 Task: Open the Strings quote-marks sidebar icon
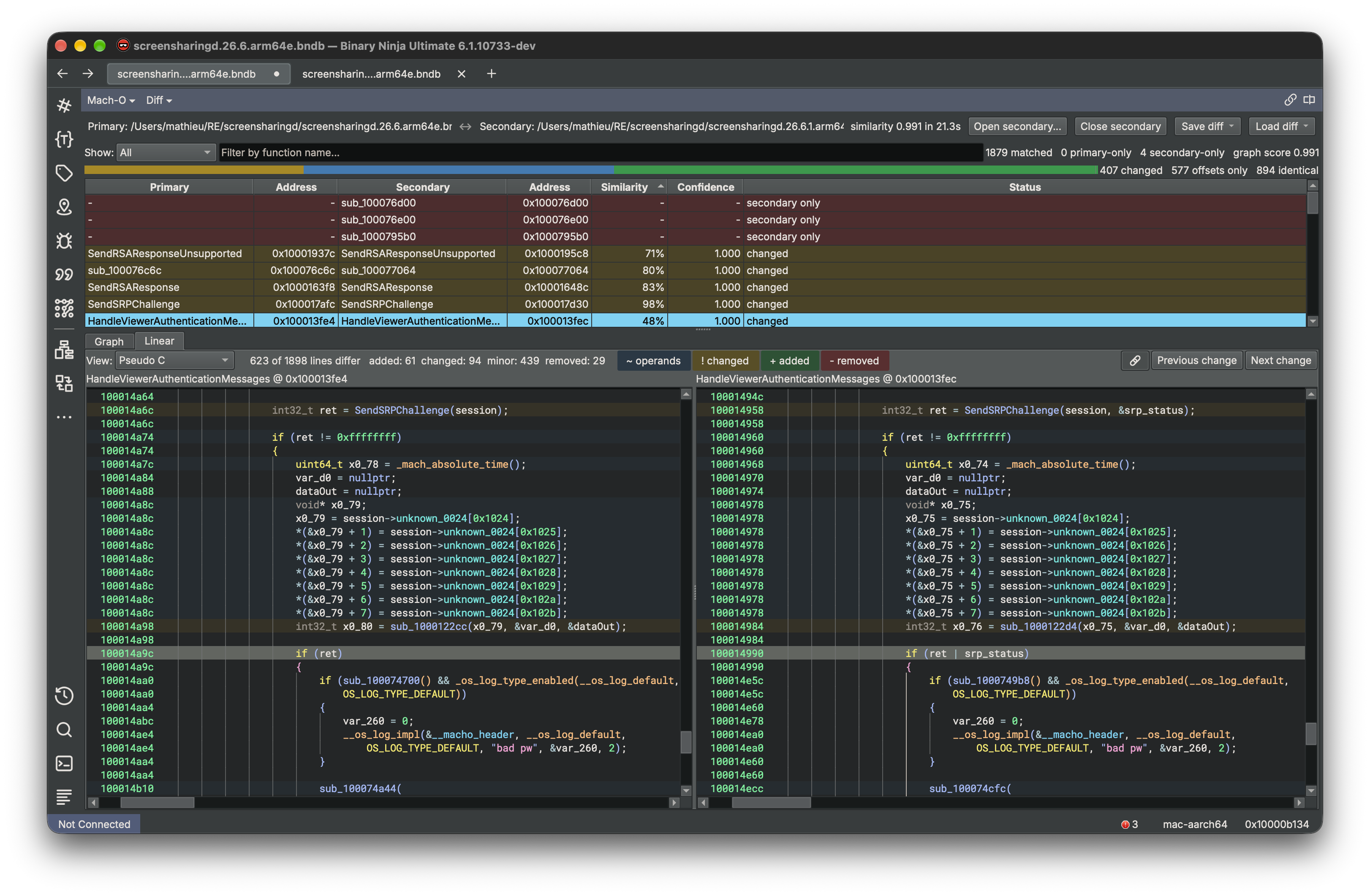64,274
